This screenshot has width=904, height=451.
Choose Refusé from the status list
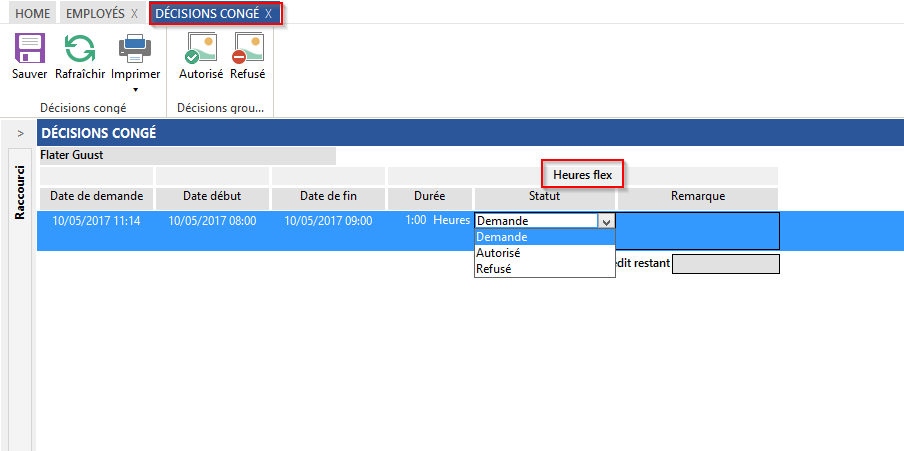[544, 269]
